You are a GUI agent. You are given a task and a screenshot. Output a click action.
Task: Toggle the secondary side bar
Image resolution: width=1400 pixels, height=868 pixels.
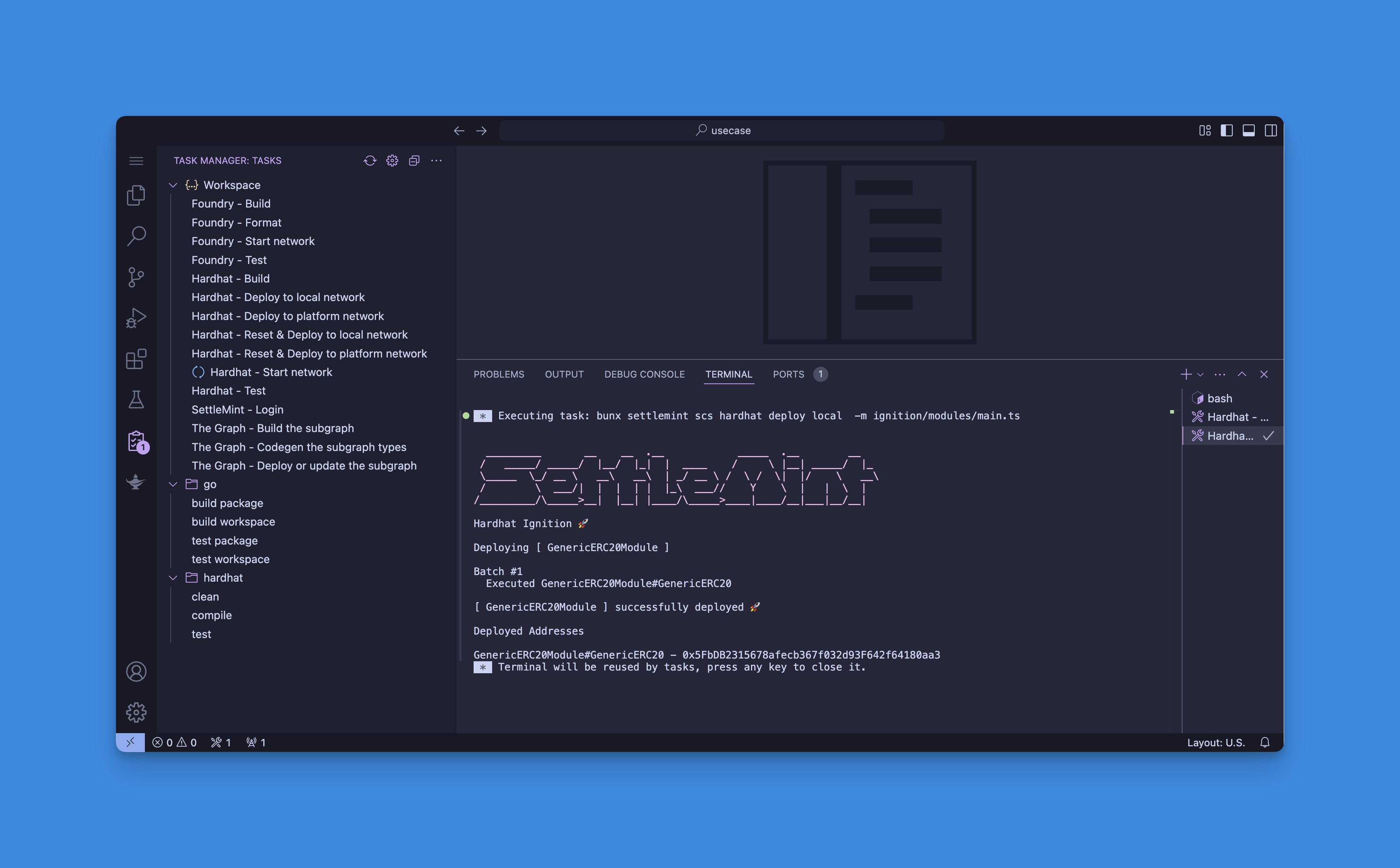coord(1271,131)
